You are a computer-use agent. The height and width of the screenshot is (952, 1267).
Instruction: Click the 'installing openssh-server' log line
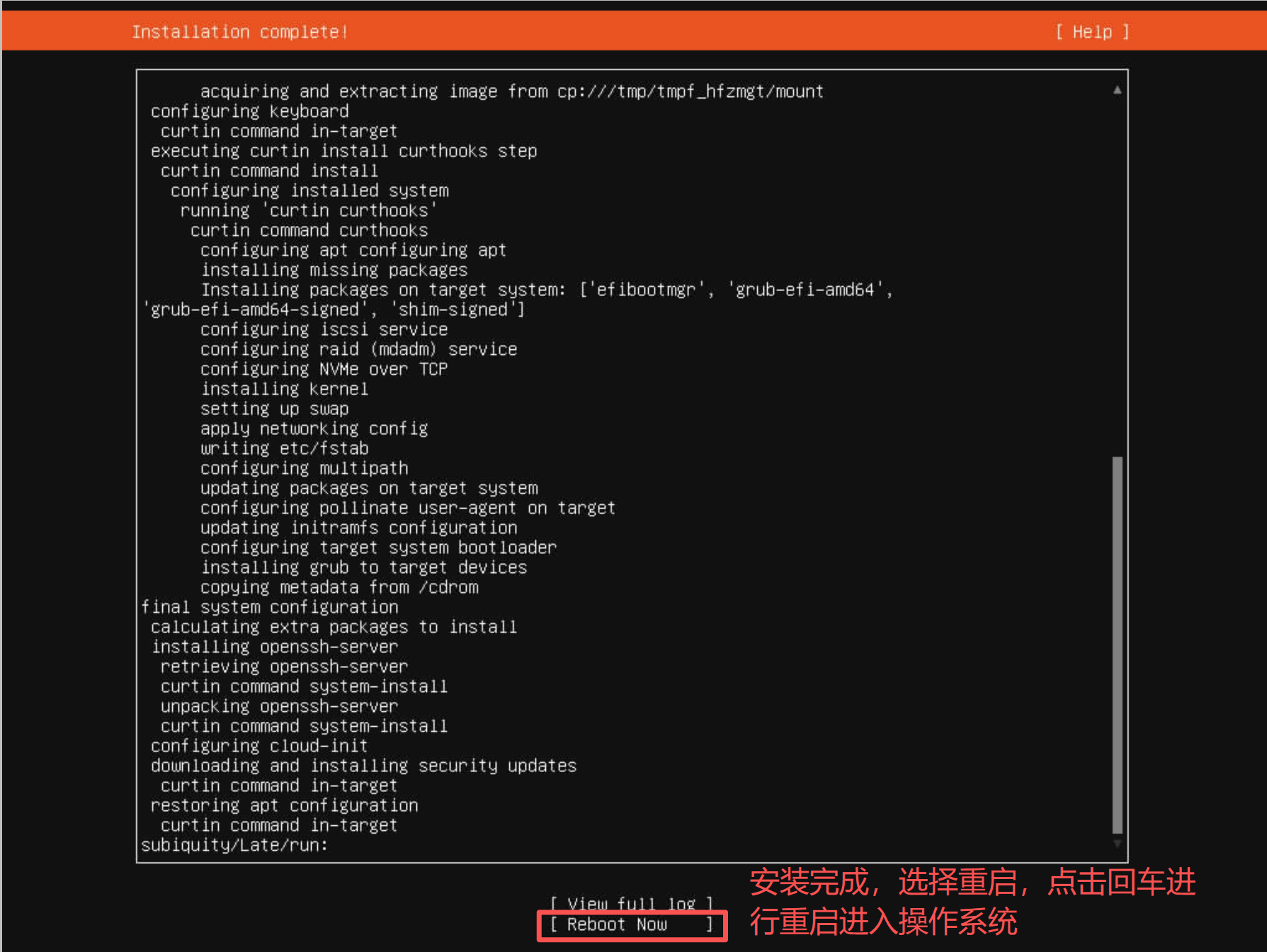[x=275, y=647]
